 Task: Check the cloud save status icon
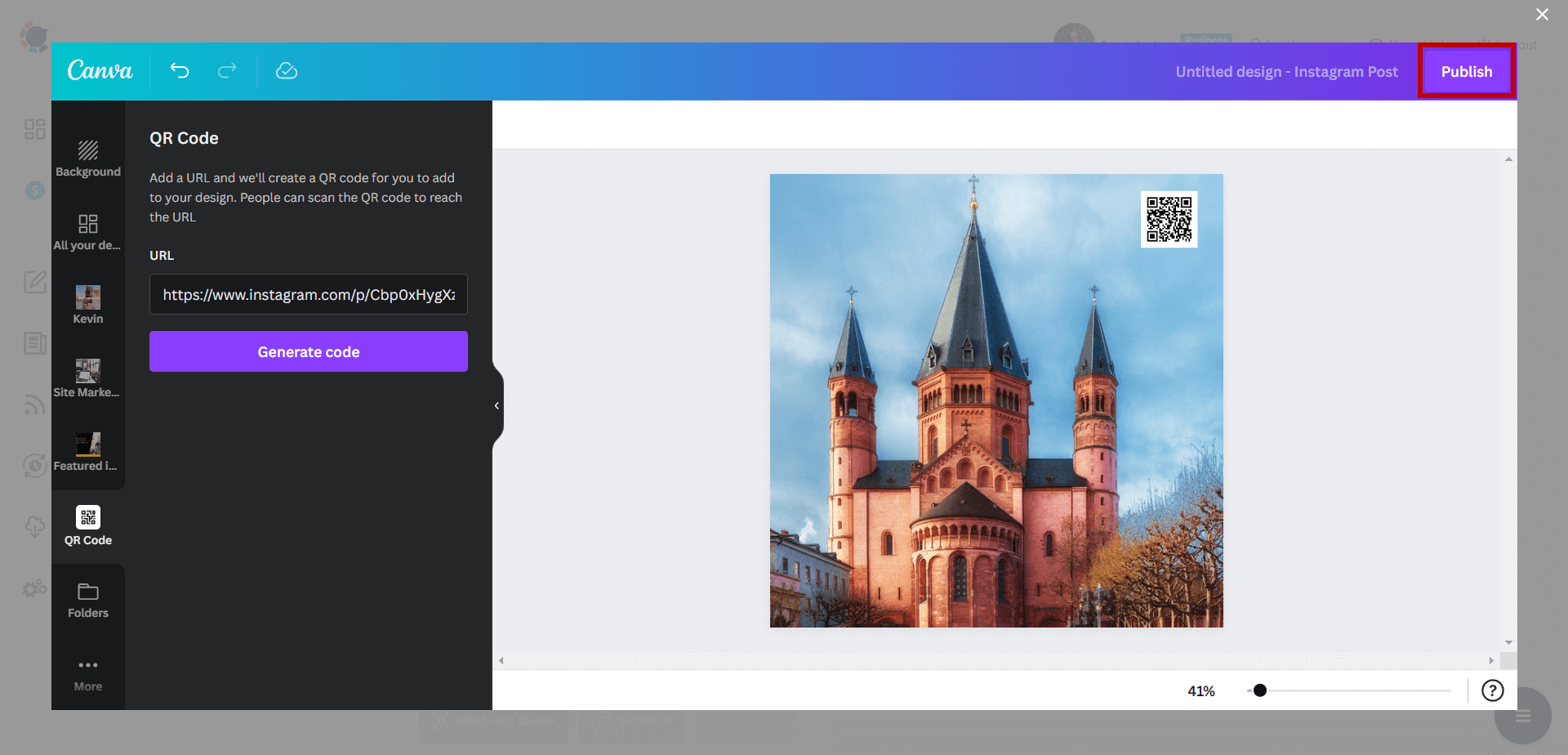[x=287, y=71]
